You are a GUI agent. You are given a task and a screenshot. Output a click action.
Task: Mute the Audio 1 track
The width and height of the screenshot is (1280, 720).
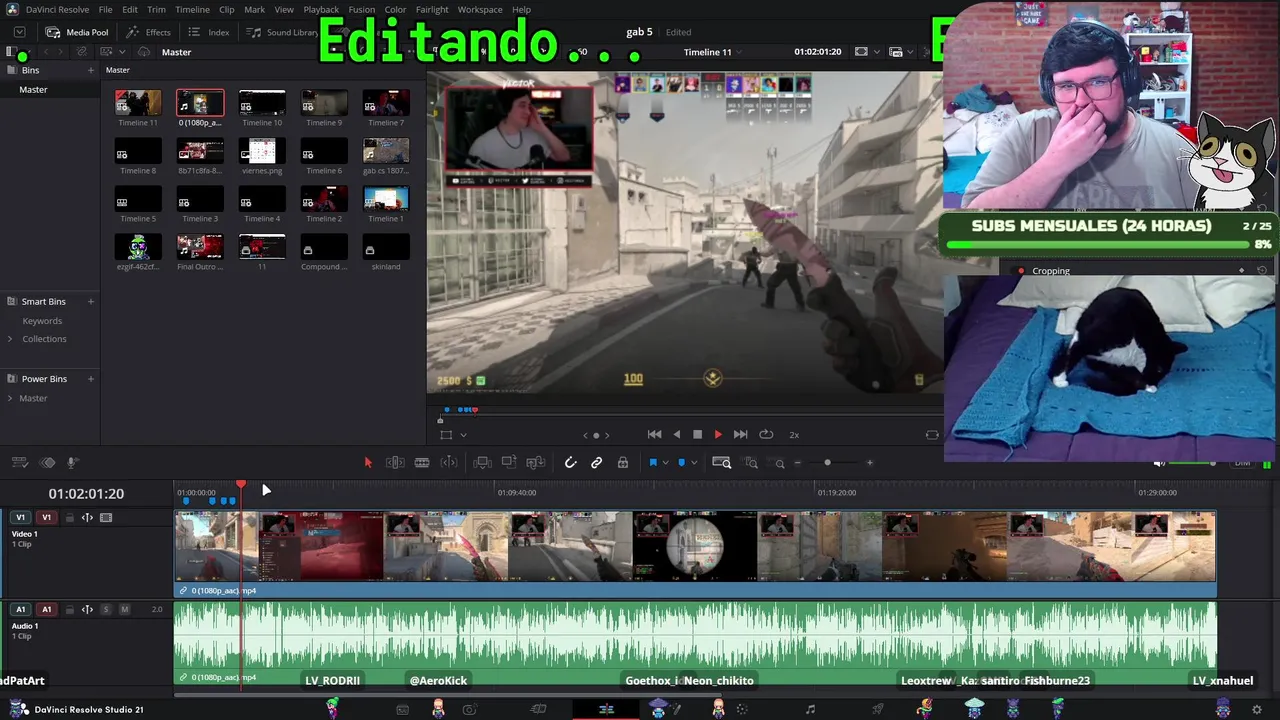124,609
